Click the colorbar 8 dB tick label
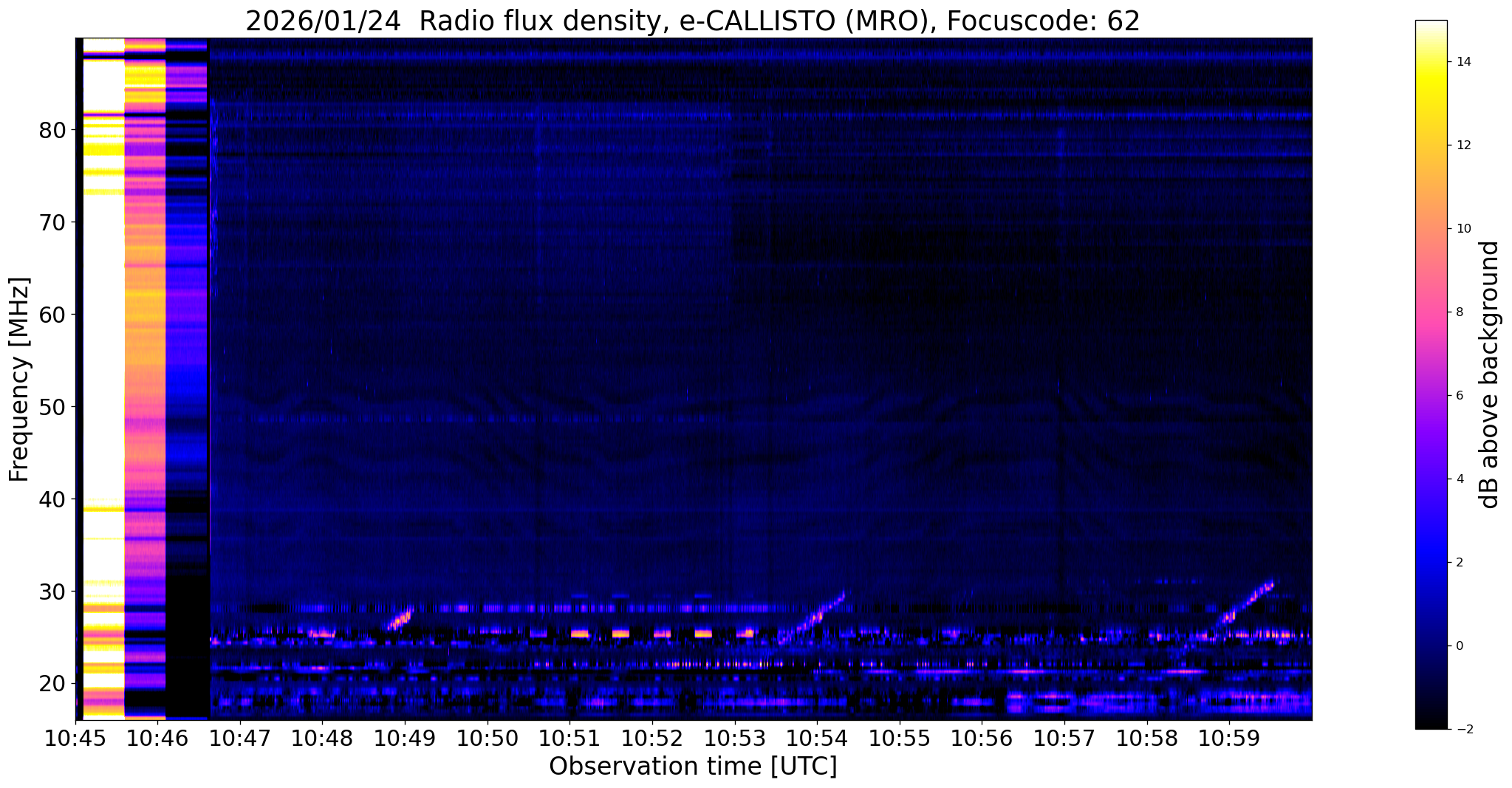Viewport: 1512px width, 788px height. (1460, 312)
